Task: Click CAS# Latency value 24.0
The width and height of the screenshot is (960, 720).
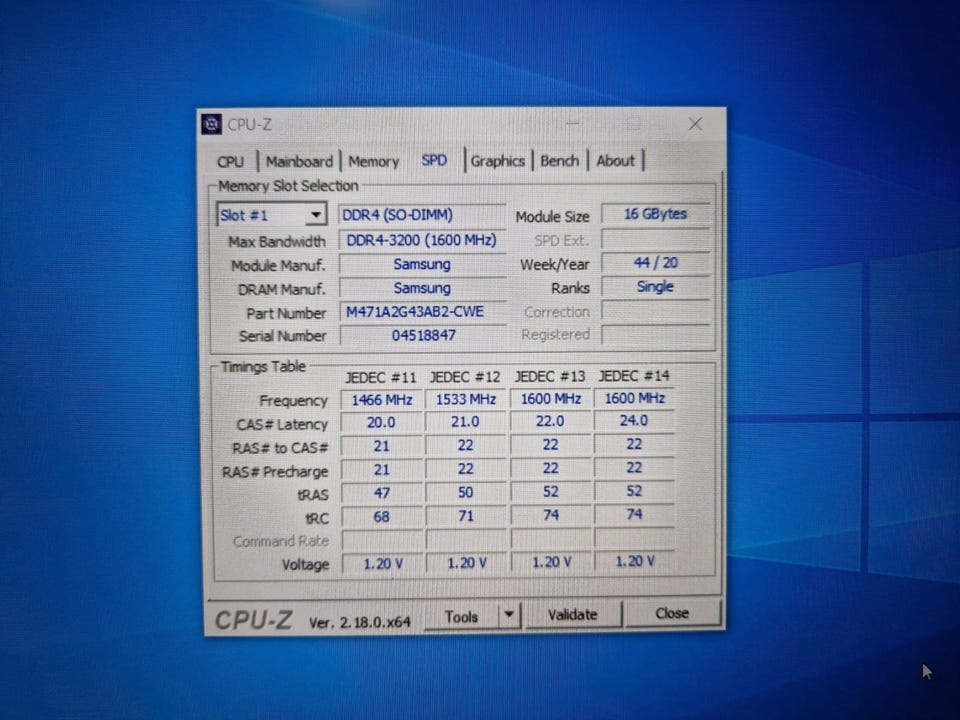Action: (x=634, y=421)
